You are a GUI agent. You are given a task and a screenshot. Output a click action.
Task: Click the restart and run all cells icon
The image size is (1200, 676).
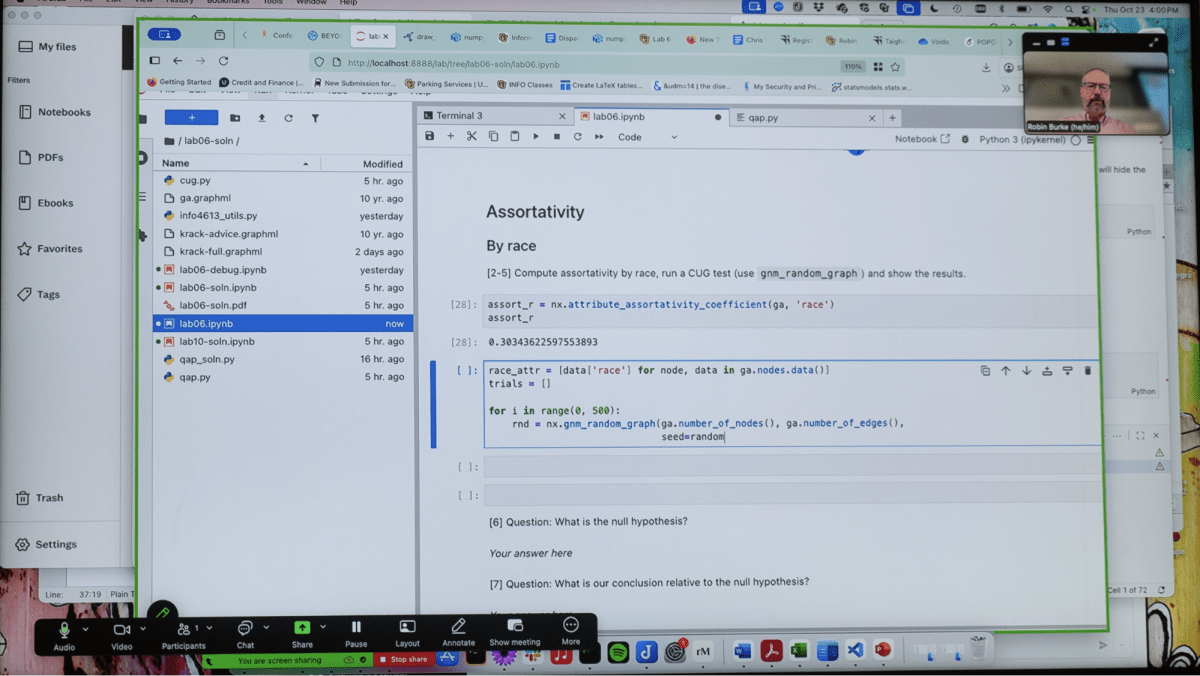point(599,137)
